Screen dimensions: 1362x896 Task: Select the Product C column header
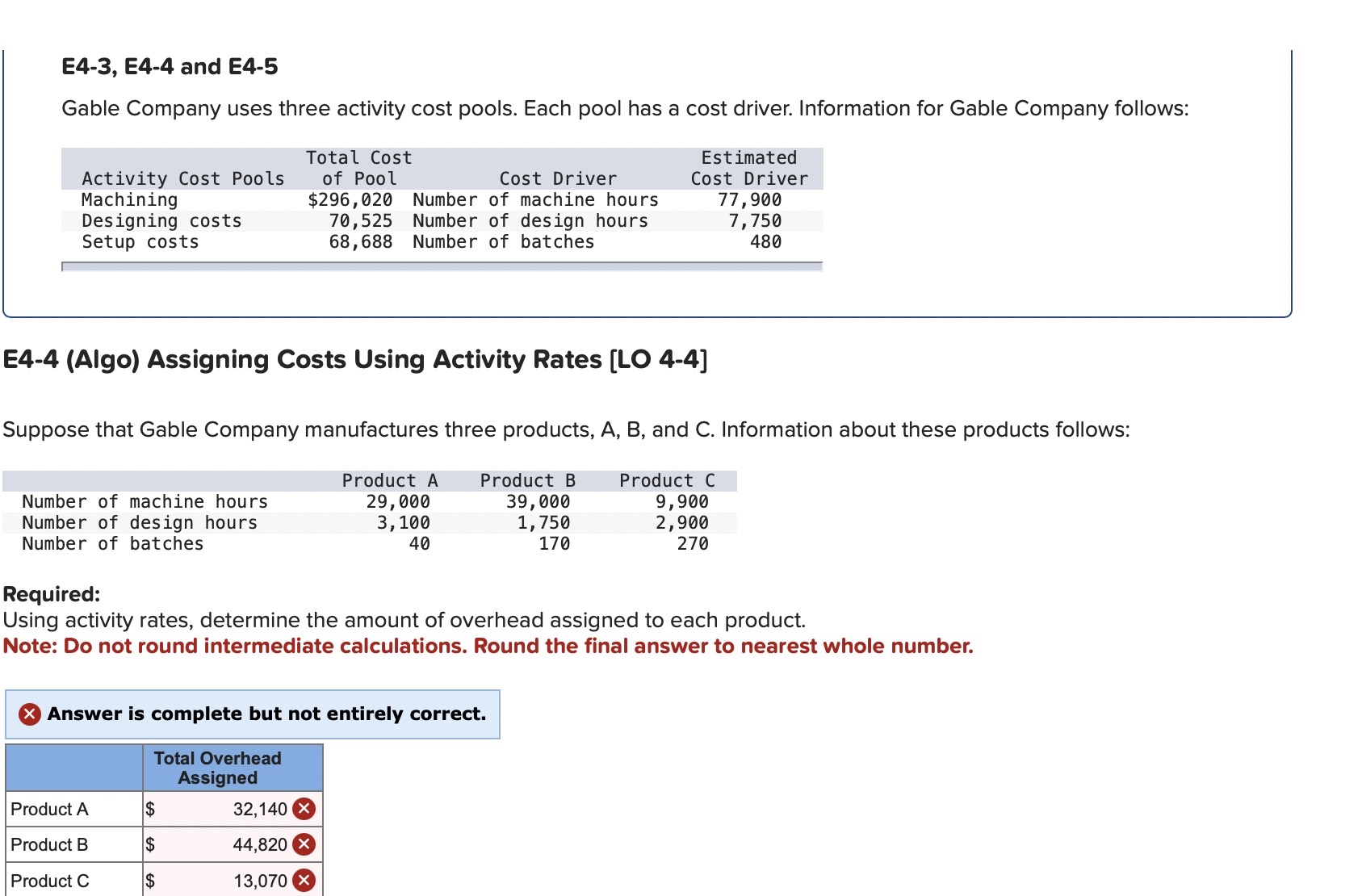coord(668,479)
